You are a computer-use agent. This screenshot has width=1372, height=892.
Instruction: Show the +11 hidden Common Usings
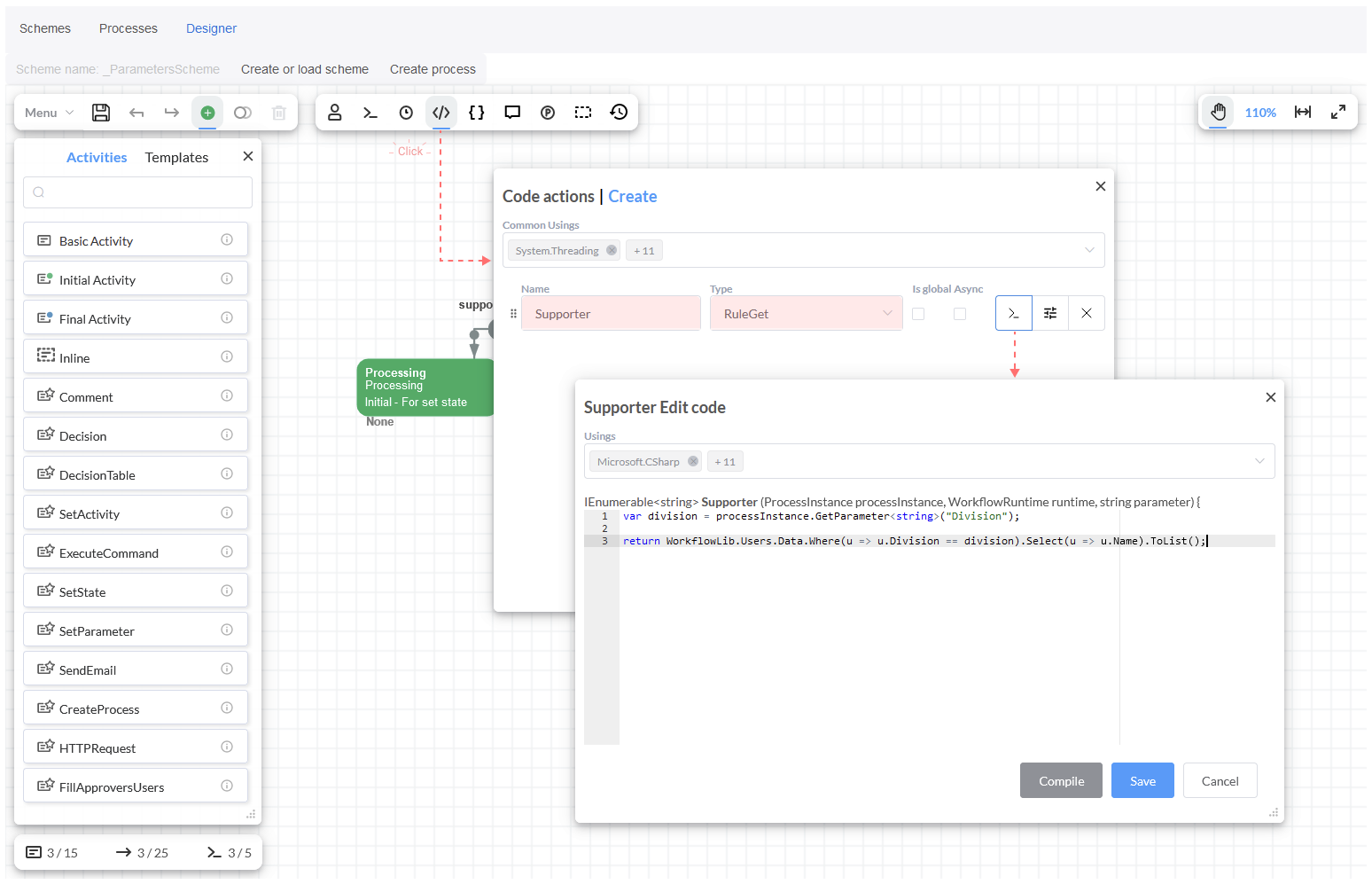pos(644,251)
